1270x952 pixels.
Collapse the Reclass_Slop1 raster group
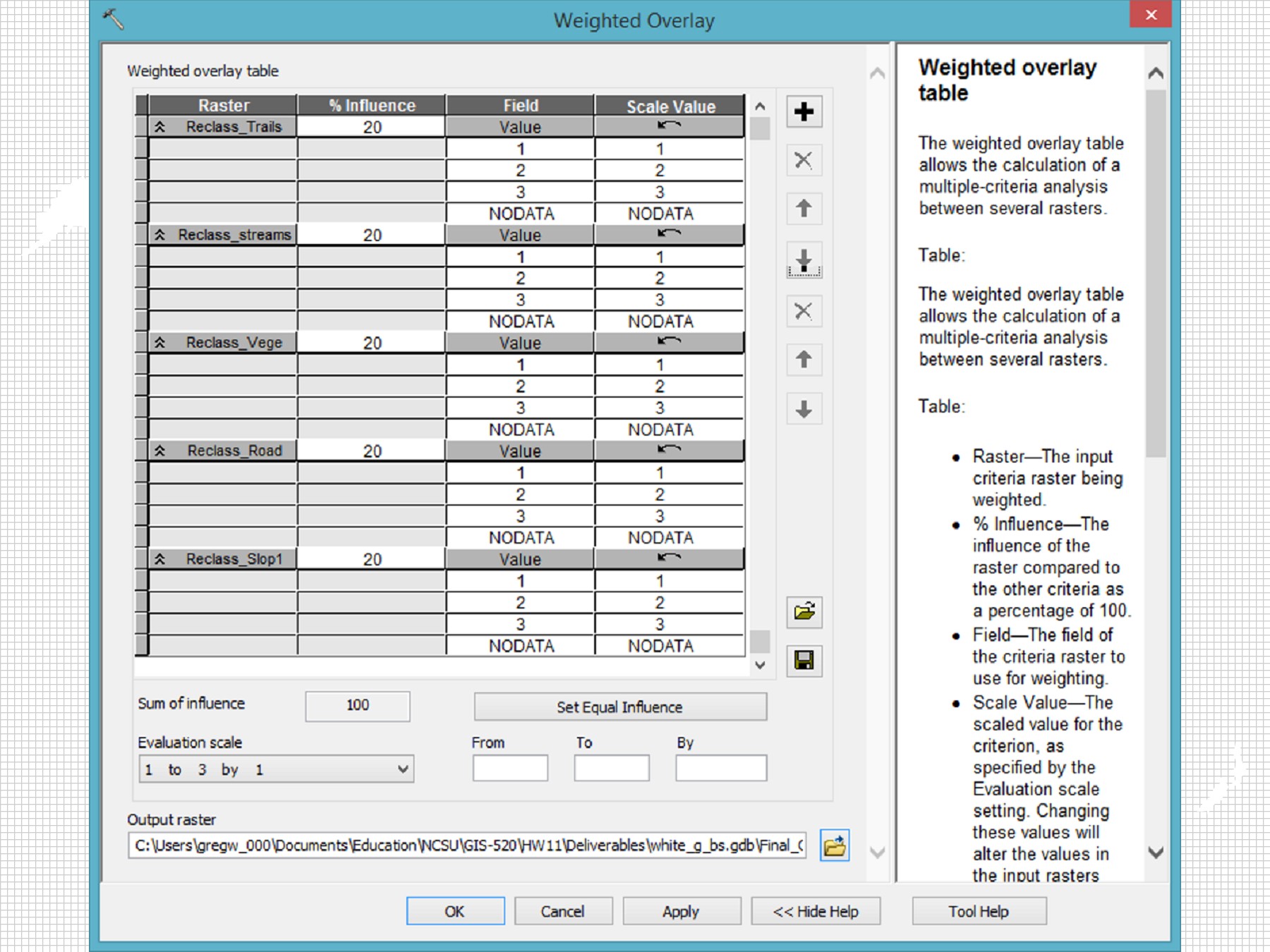point(160,559)
